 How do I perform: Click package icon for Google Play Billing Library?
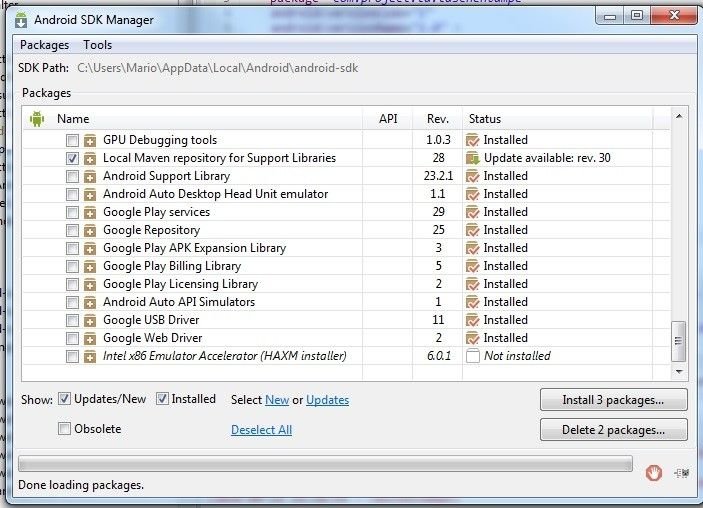tap(90, 266)
